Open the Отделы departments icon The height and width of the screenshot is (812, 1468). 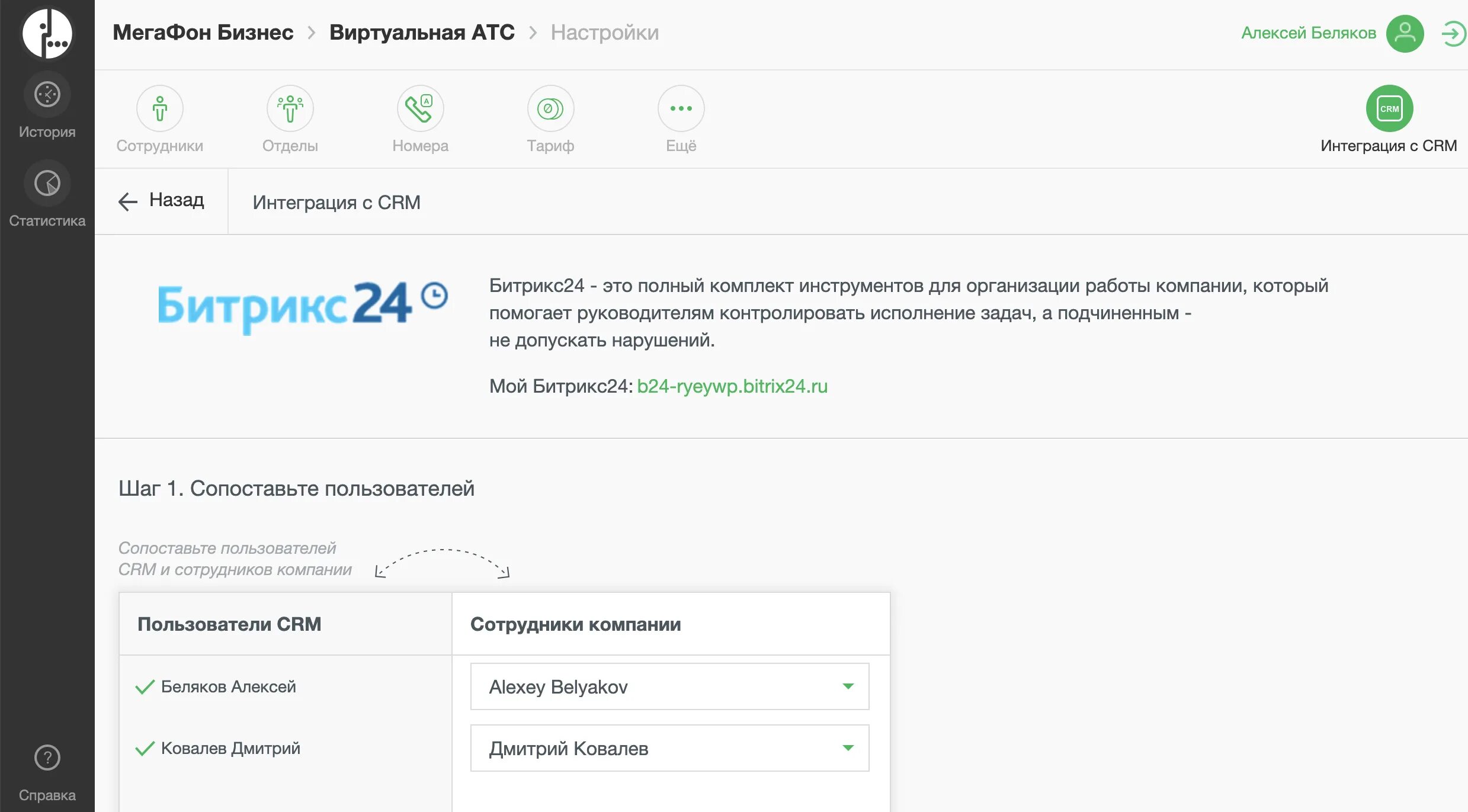(x=290, y=108)
